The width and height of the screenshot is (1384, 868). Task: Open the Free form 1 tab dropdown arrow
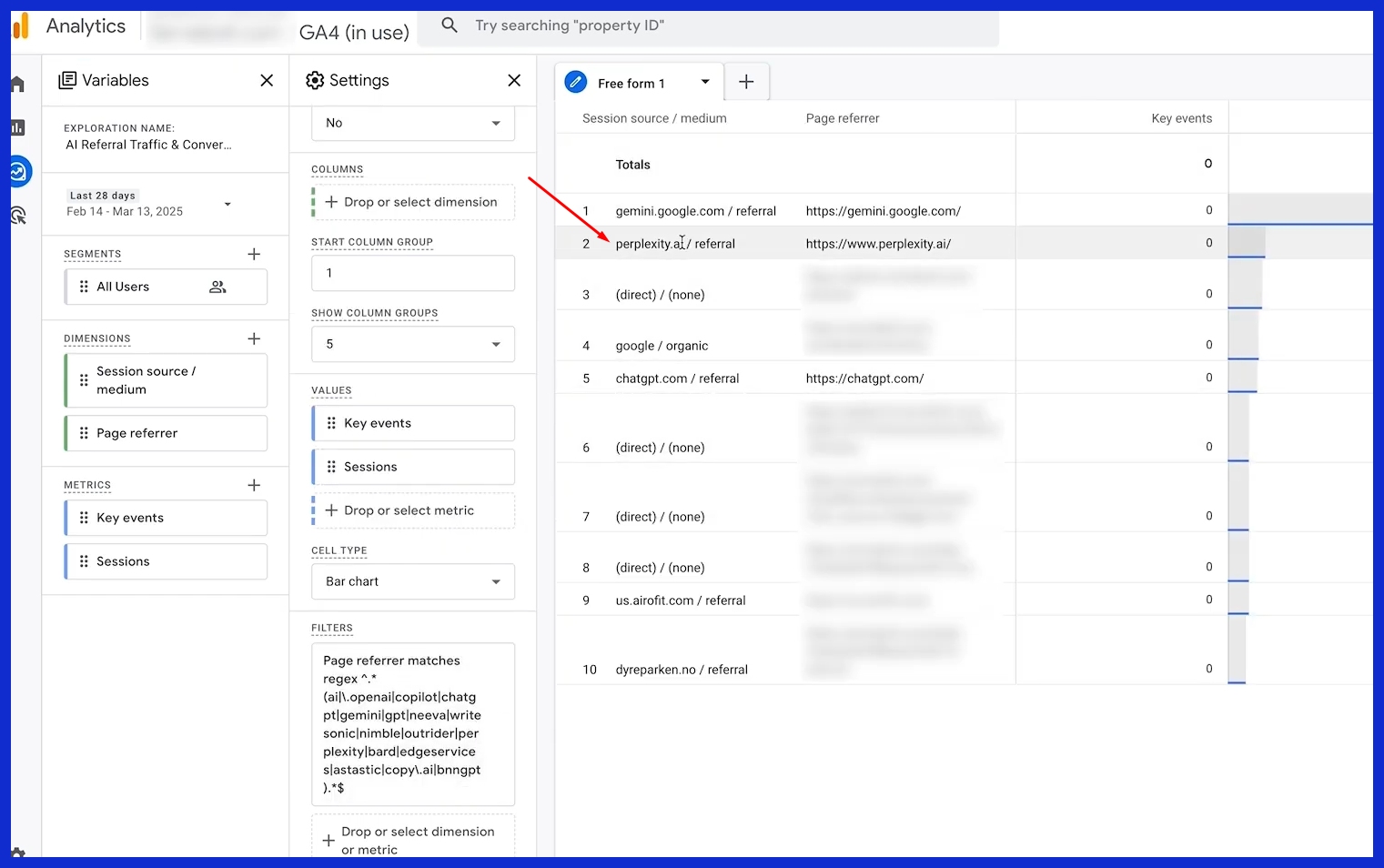pos(705,82)
